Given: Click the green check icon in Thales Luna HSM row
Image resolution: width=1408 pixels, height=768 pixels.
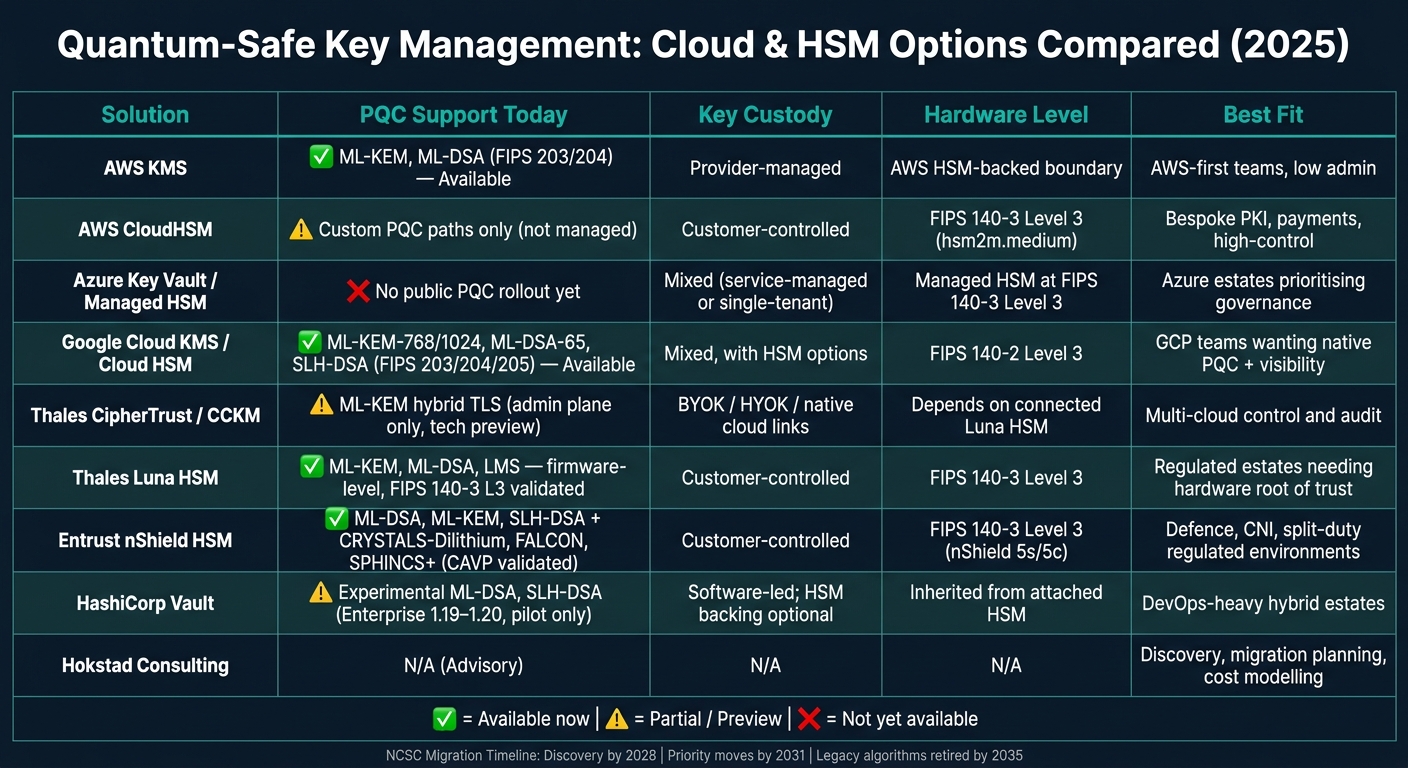Looking at the screenshot, I should 312,466.
